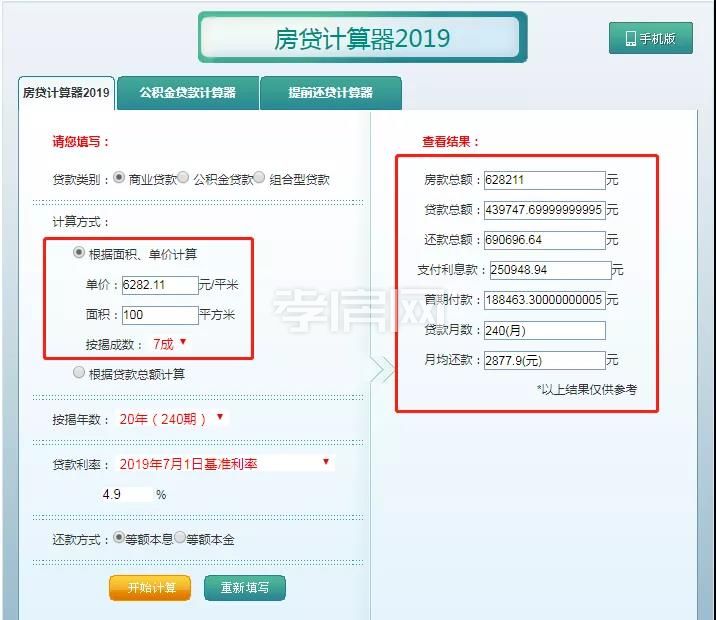
Task: Select 等额本息 repayment method
Action: tap(119, 537)
